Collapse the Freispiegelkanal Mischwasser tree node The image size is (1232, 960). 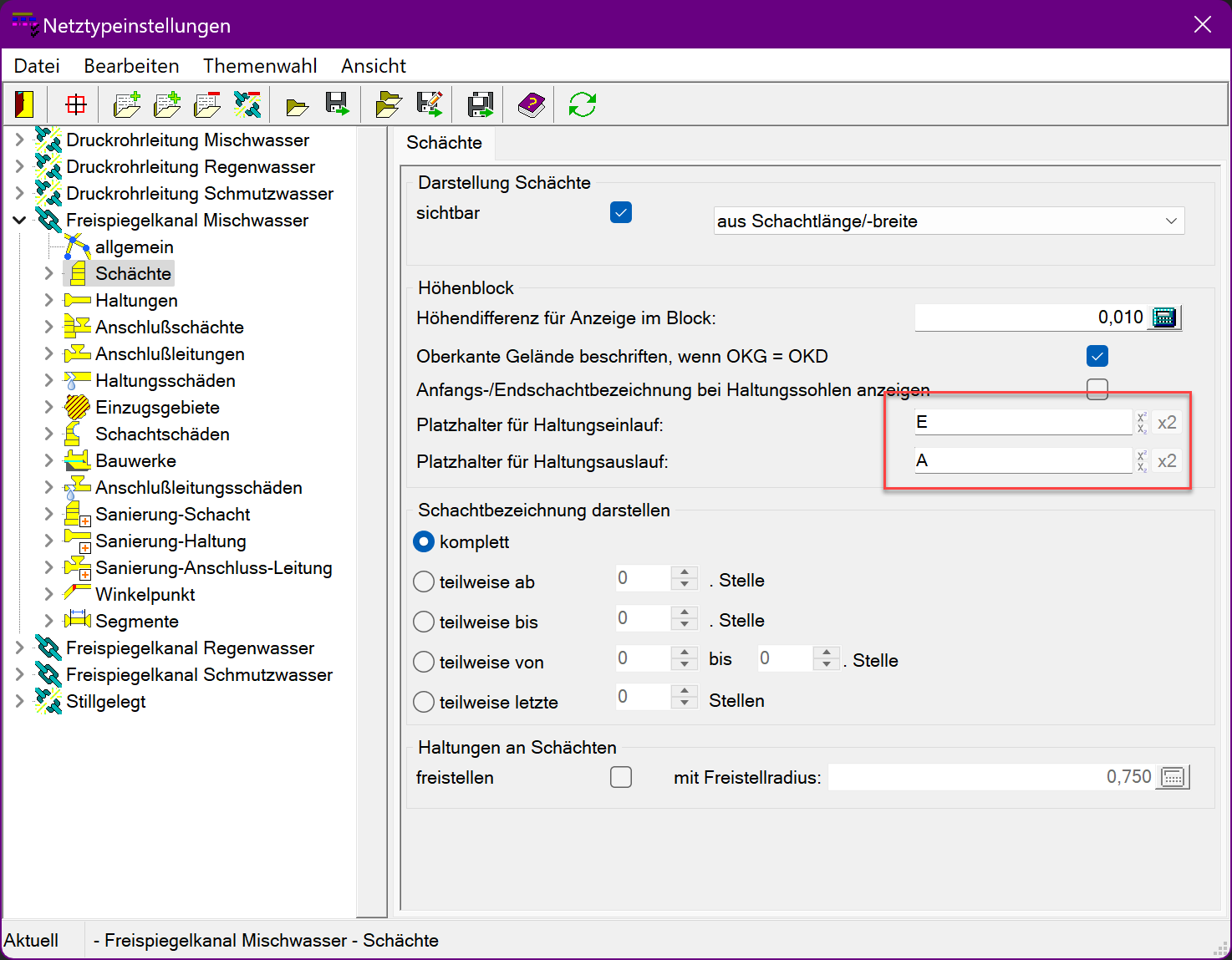(20, 221)
